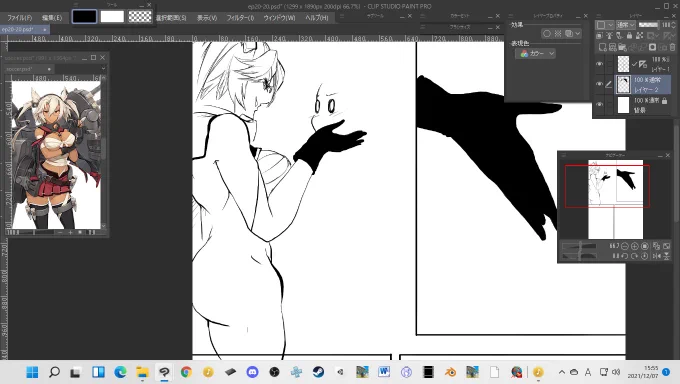The image size is (680, 384).
Task: Open Windows taskbar Search
Action: (54, 372)
